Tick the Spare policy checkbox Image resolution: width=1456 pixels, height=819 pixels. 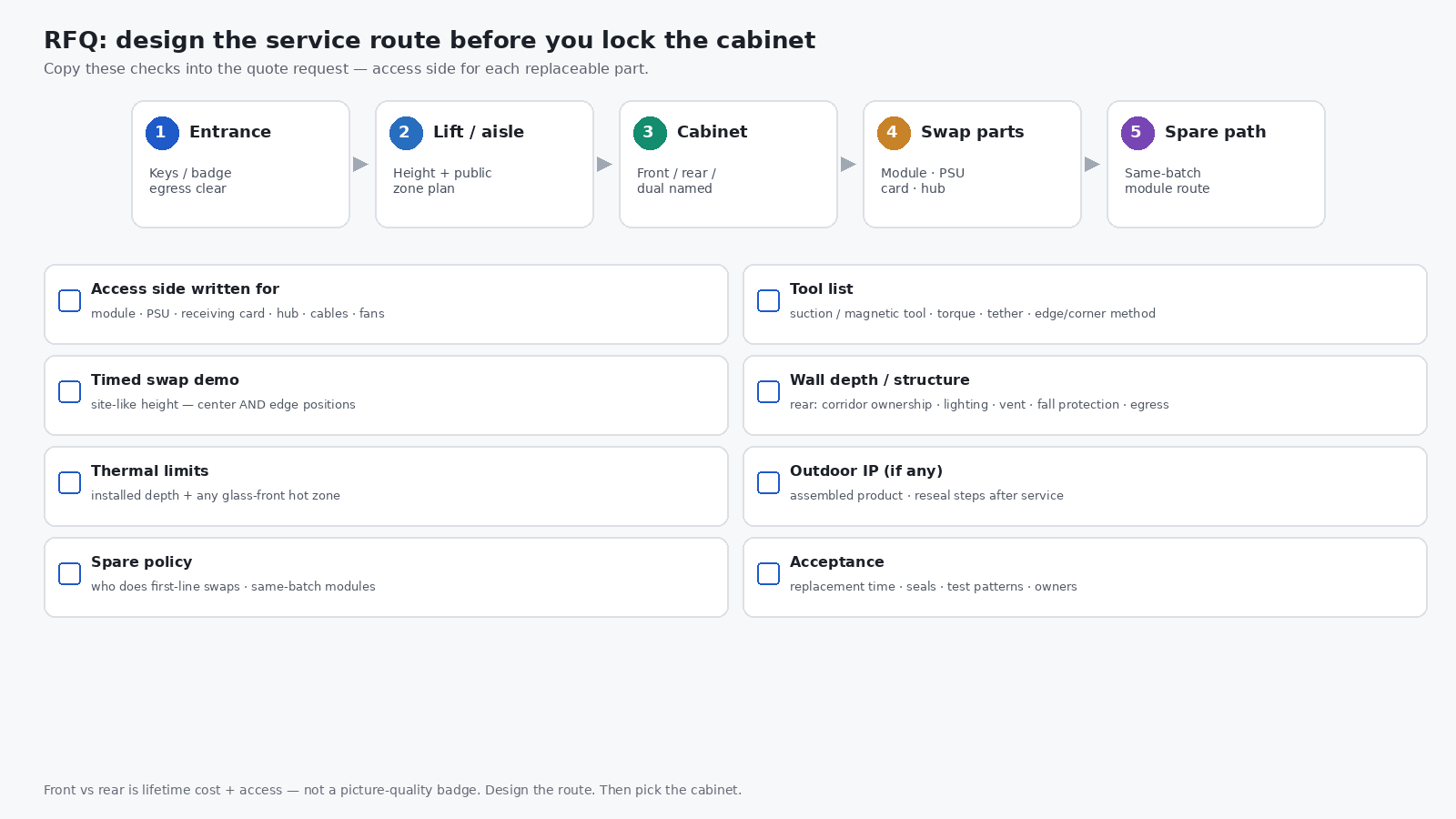(x=70, y=573)
